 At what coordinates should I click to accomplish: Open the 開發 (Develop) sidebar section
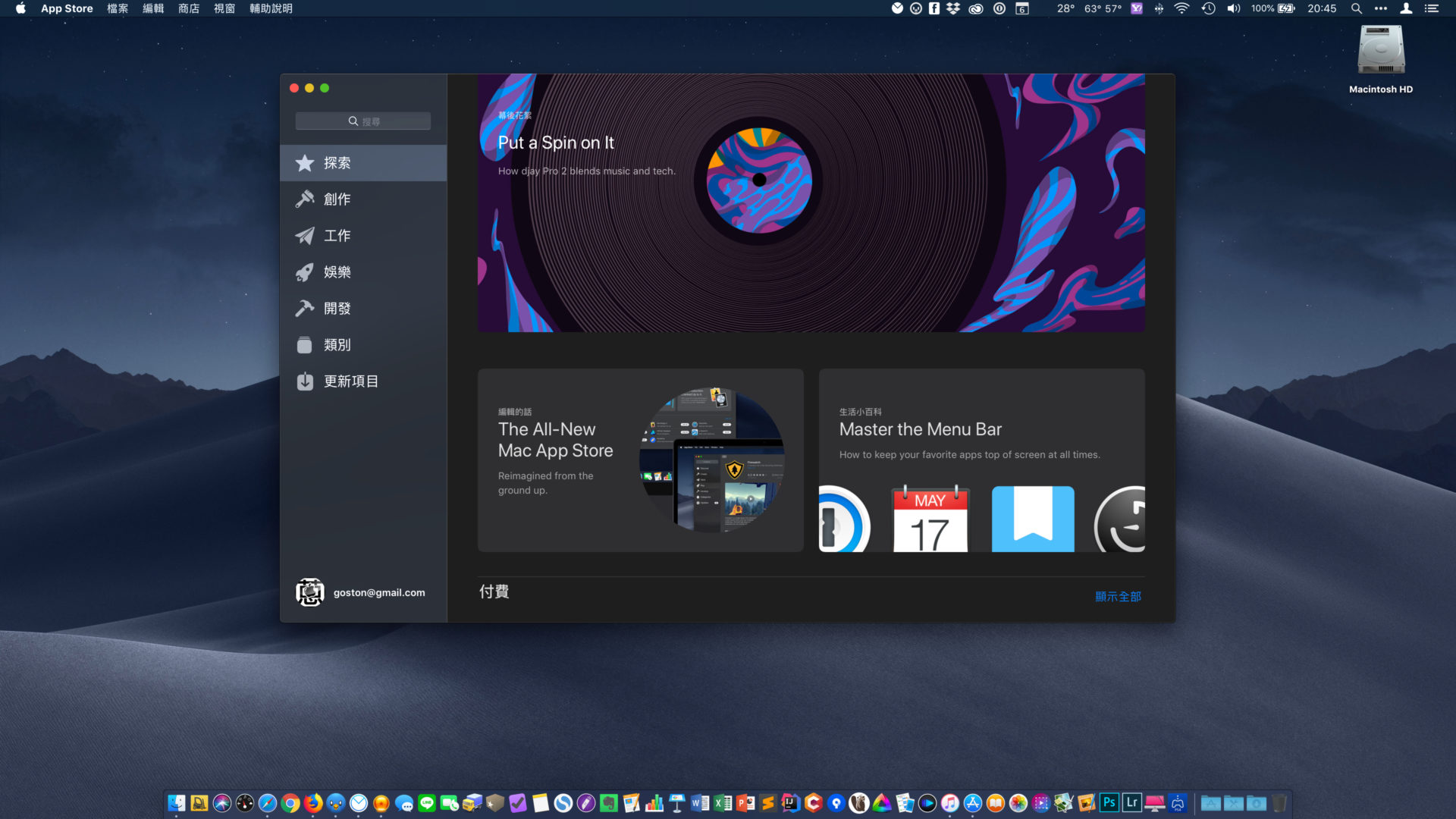click(x=363, y=309)
